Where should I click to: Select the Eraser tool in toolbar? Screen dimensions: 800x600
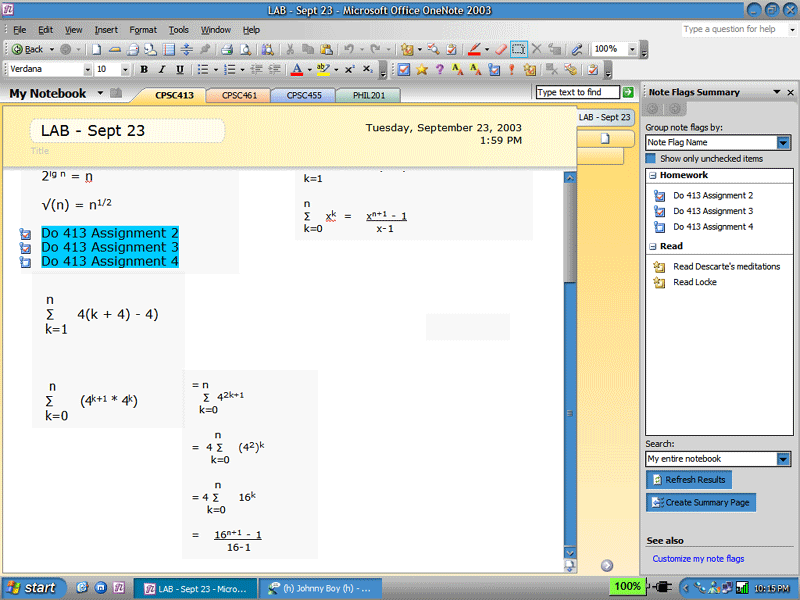pos(499,49)
